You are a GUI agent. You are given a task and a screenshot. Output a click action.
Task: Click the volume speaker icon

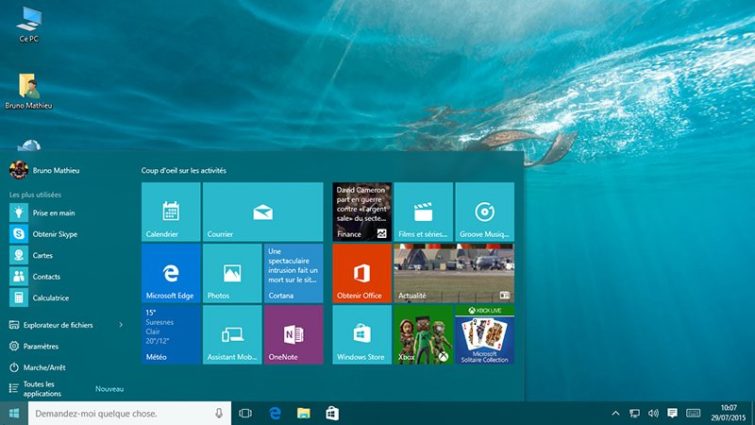point(653,413)
